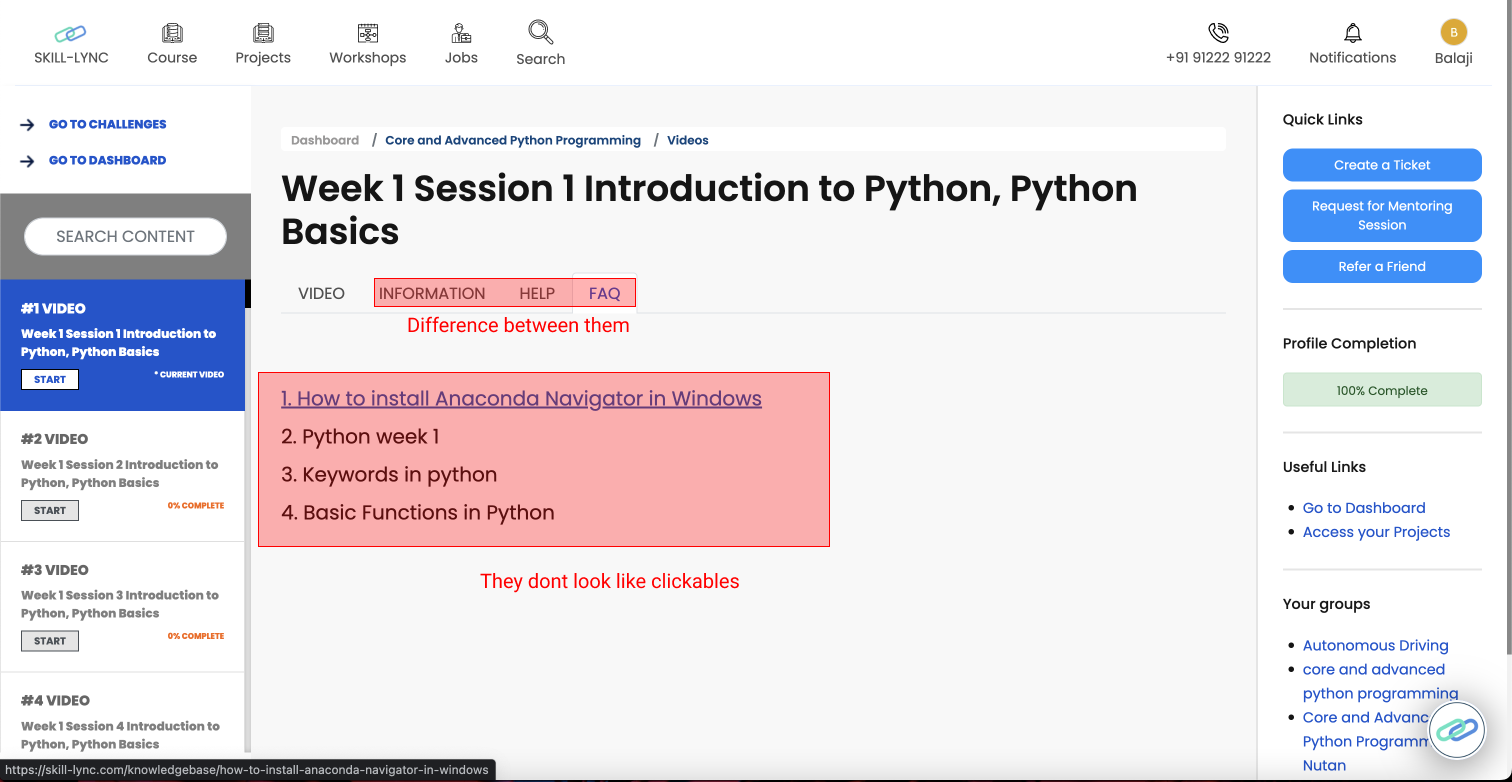Viewport: 1512px width, 782px height.
Task: Open the Python week 1 FAQ item
Action: (360, 437)
